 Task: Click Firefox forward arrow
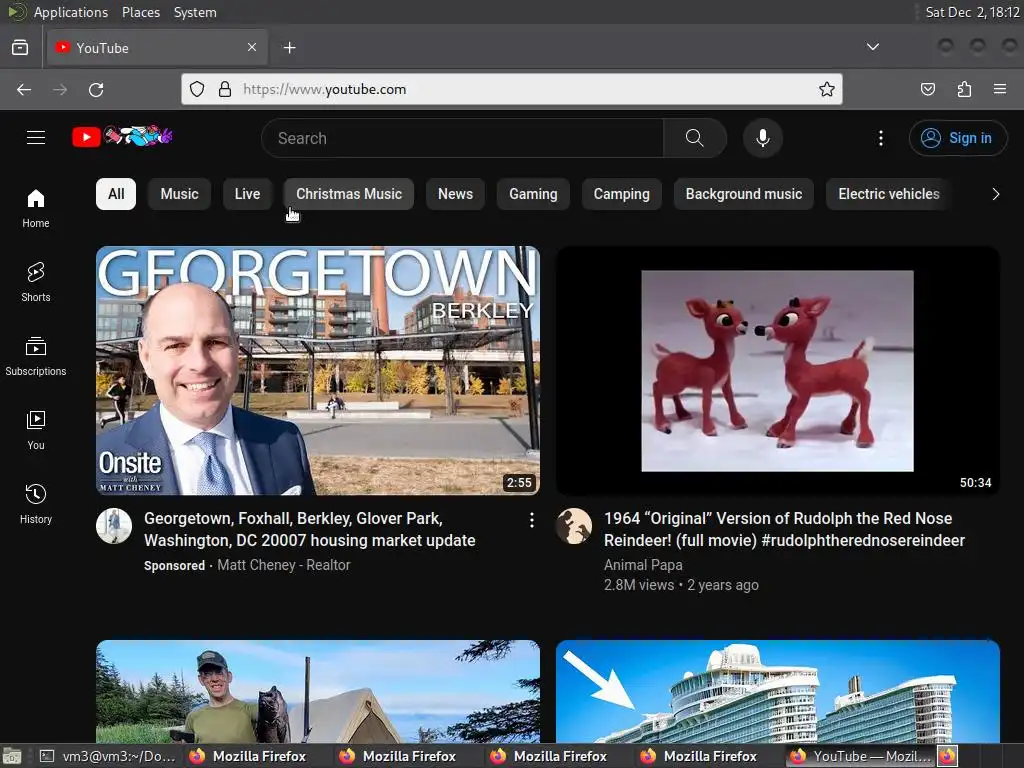(x=60, y=89)
